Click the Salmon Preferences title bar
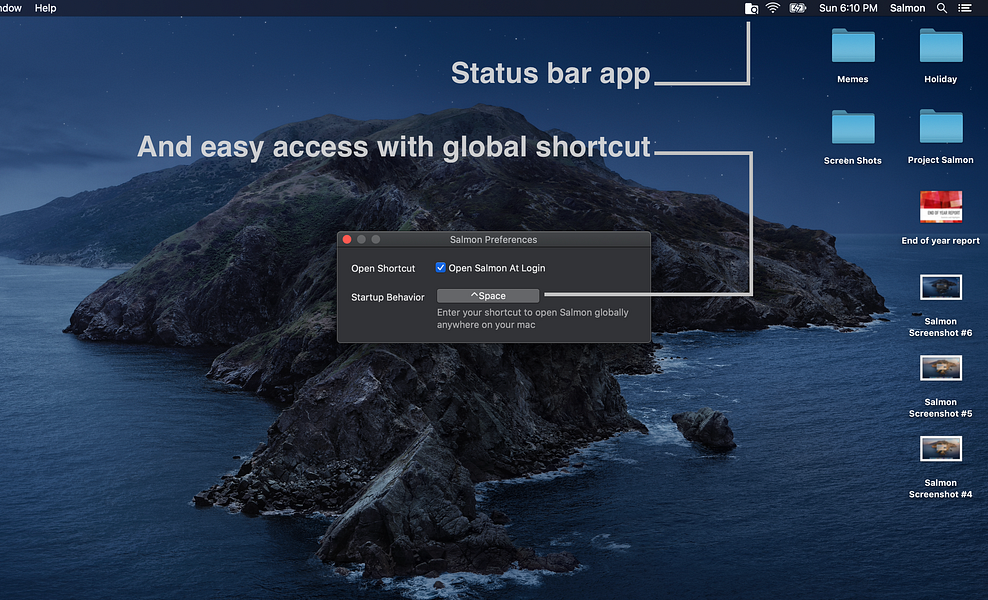 493,239
